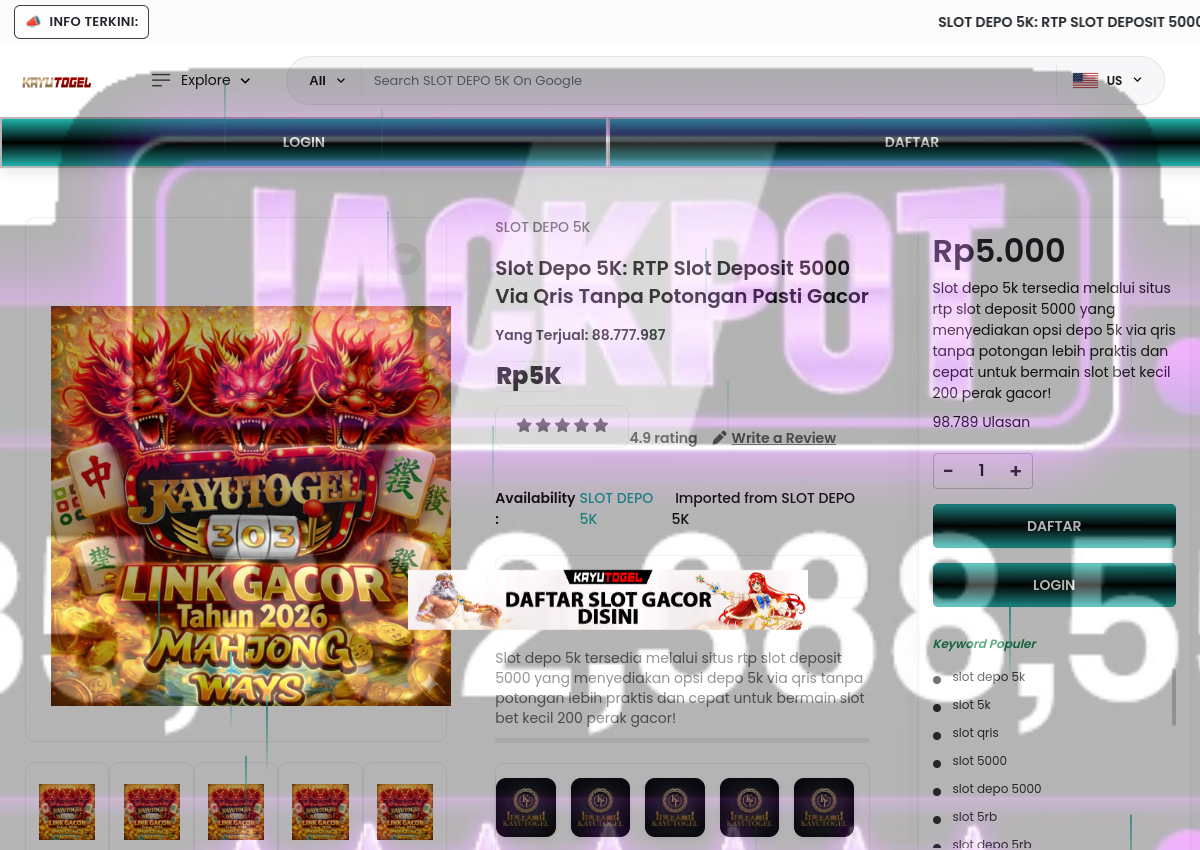Click the top LOGIN bar button
Image resolution: width=1200 pixels, height=850 pixels.
tap(303, 142)
